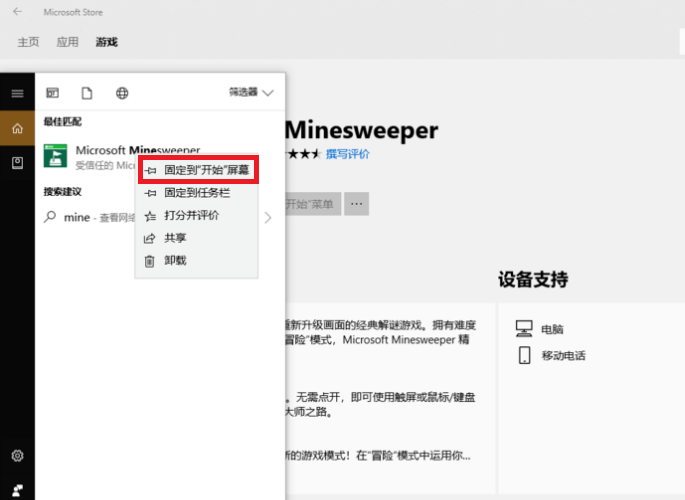Expand the 筛选器 filter dropdown
Viewport: 685px width, 500px height.
(x=250, y=93)
